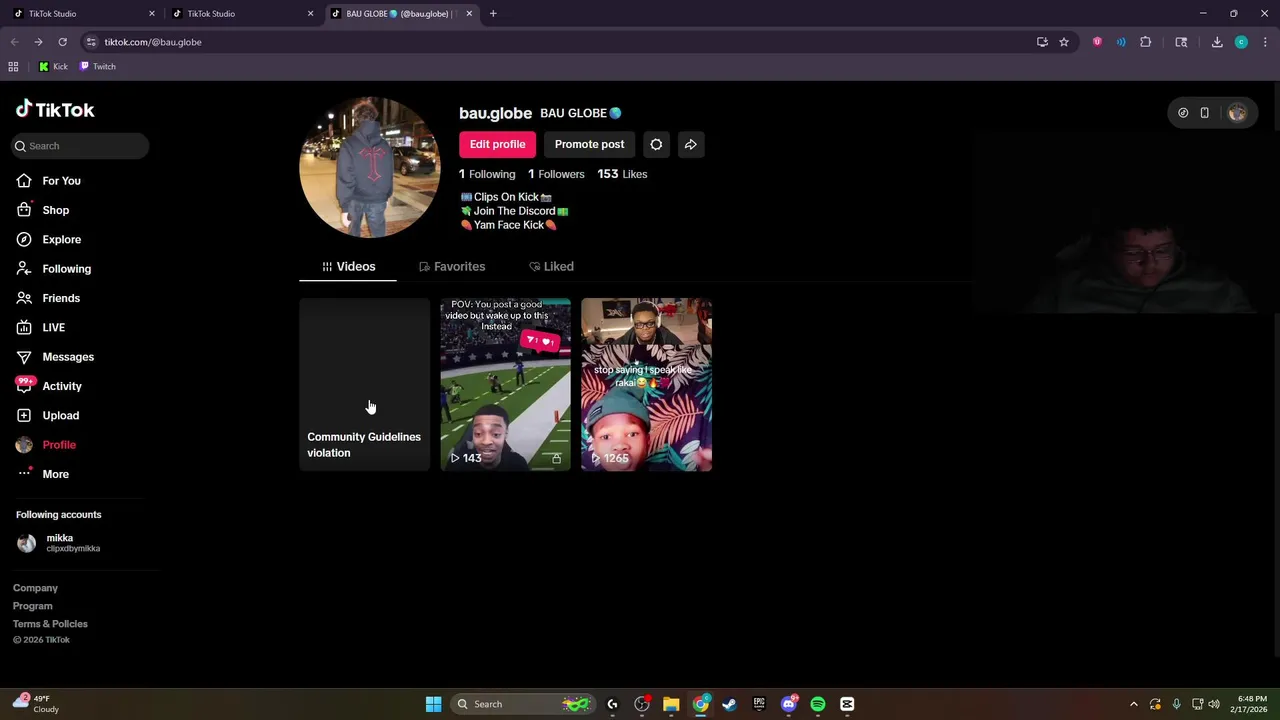1280x720 pixels.
Task: Open the Kick bookmark
Action: point(53,67)
